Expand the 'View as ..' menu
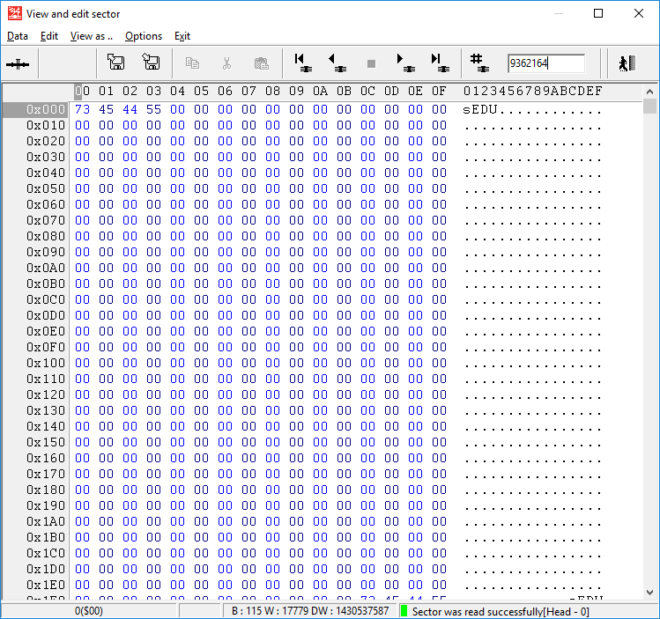The image size is (660, 619). [x=91, y=36]
